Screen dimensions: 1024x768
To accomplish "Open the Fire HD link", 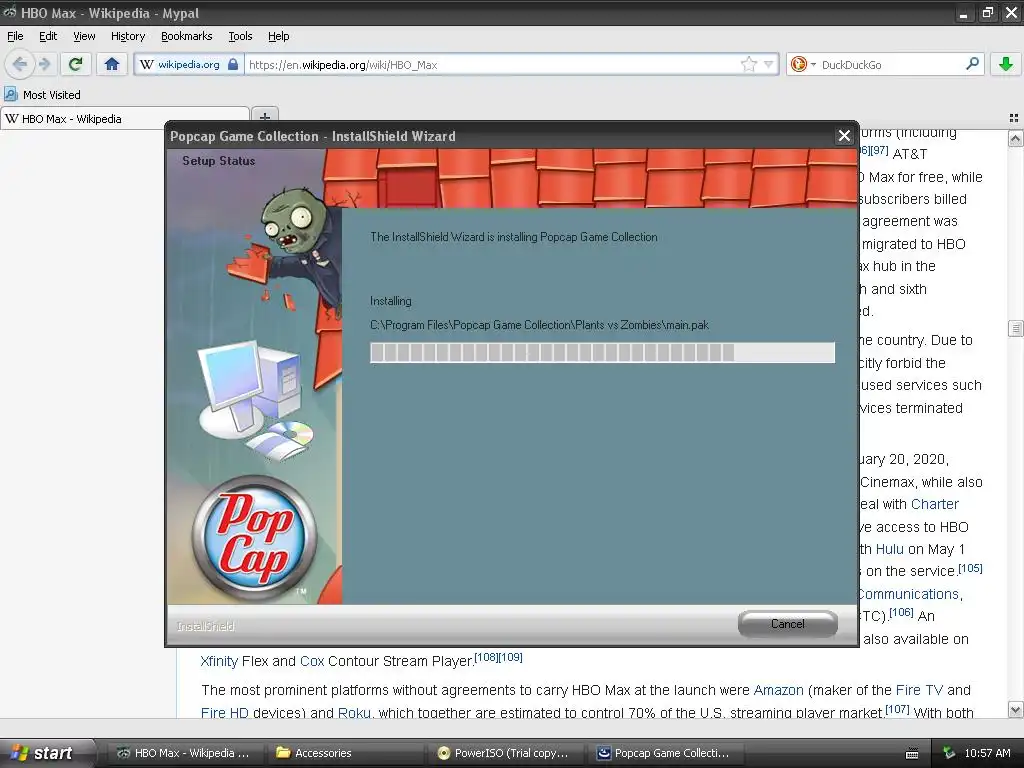I will pos(225,712).
